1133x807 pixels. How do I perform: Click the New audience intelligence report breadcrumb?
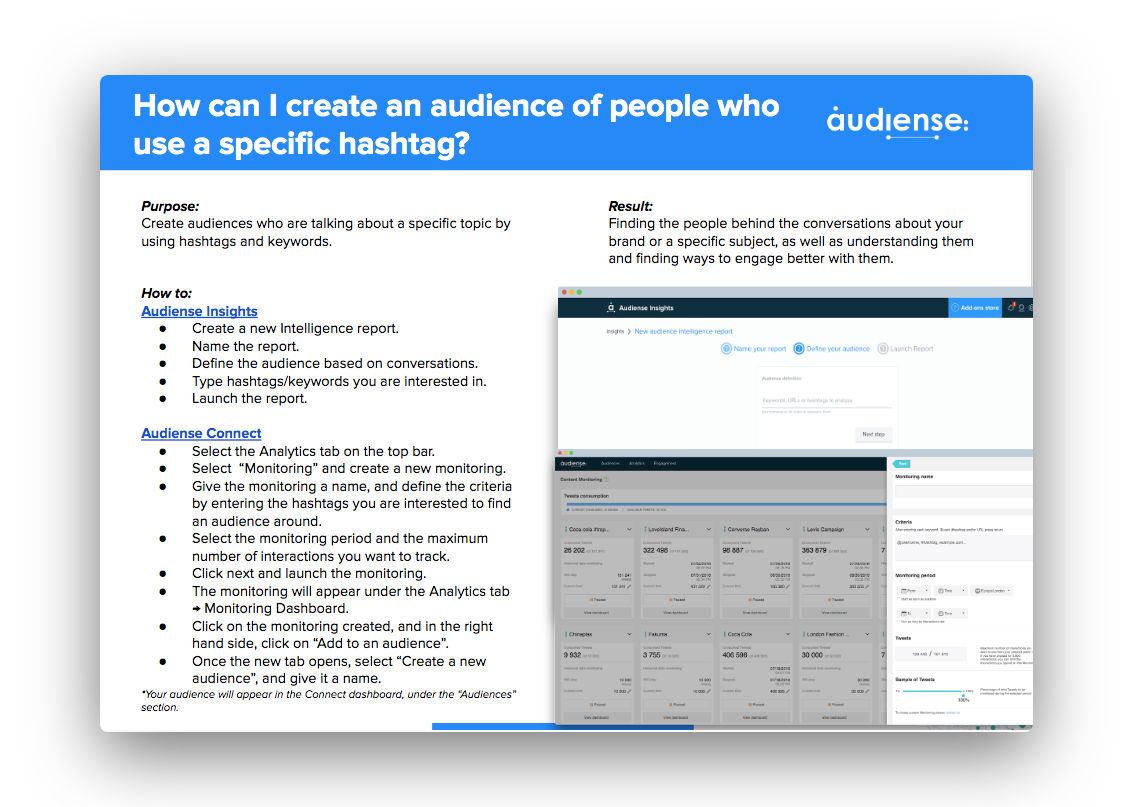click(x=684, y=331)
